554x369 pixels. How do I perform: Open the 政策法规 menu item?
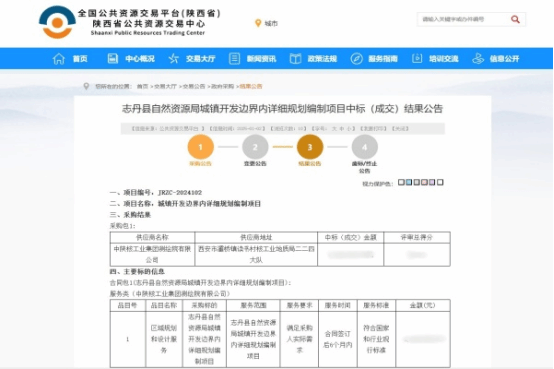pos(313,58)
